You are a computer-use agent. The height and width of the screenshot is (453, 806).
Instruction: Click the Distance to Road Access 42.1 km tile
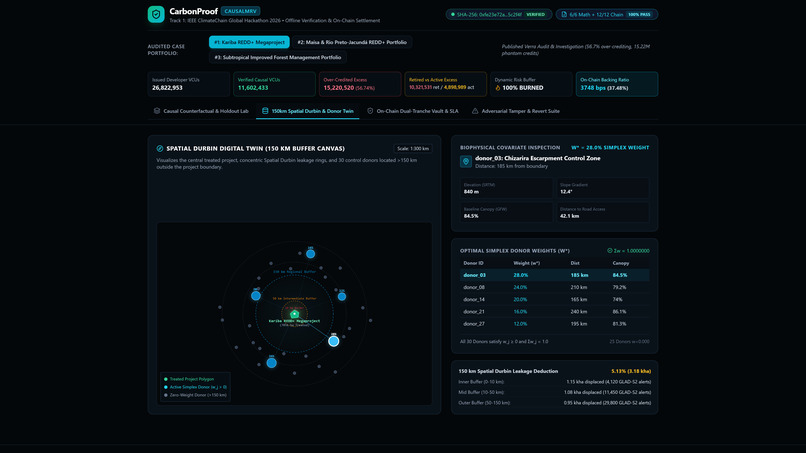(602, 212)
